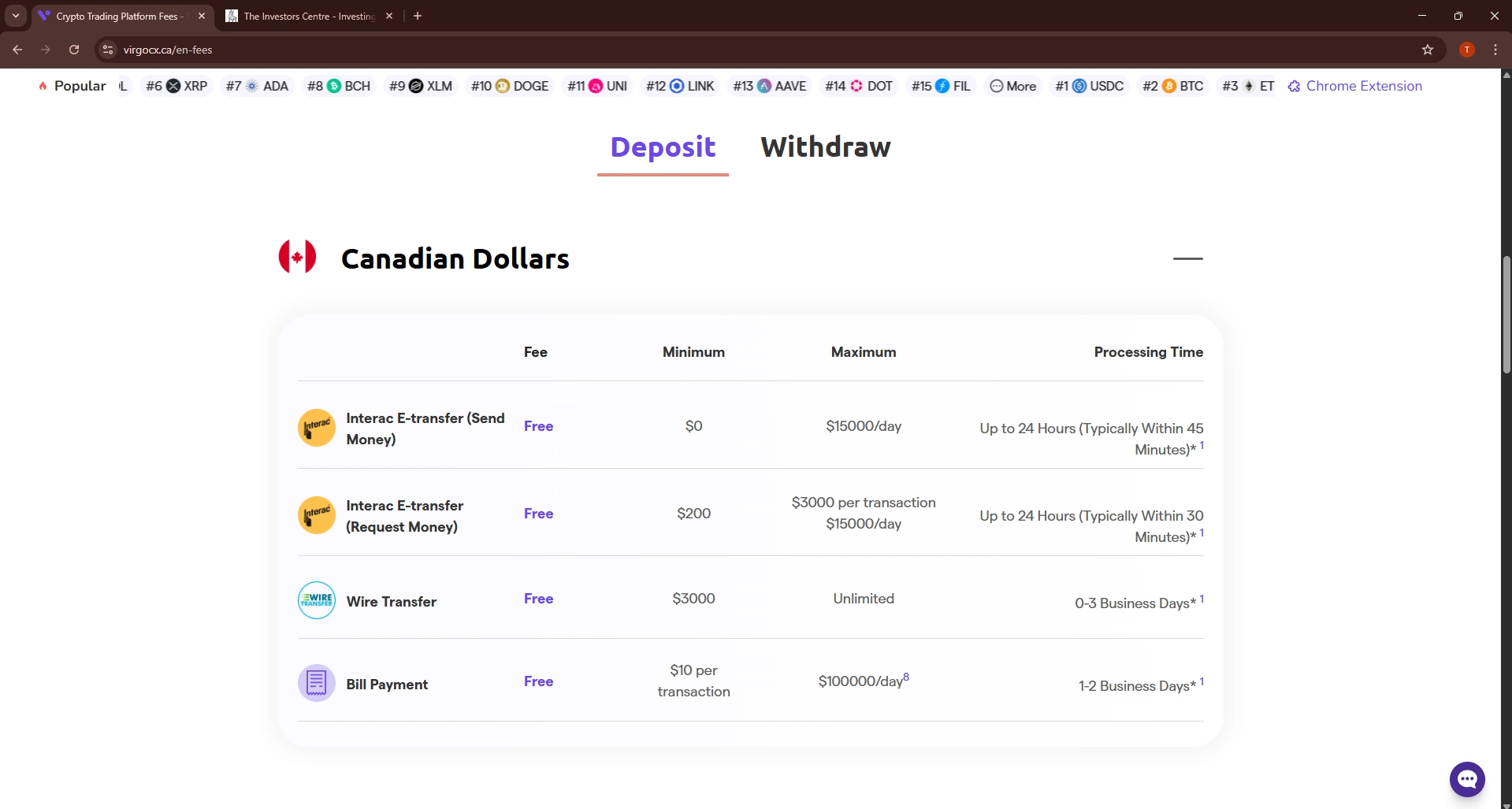Open the DOGE ticker entry
Image resolution: width=1512 pixels, height=809 pixels.
510,86
